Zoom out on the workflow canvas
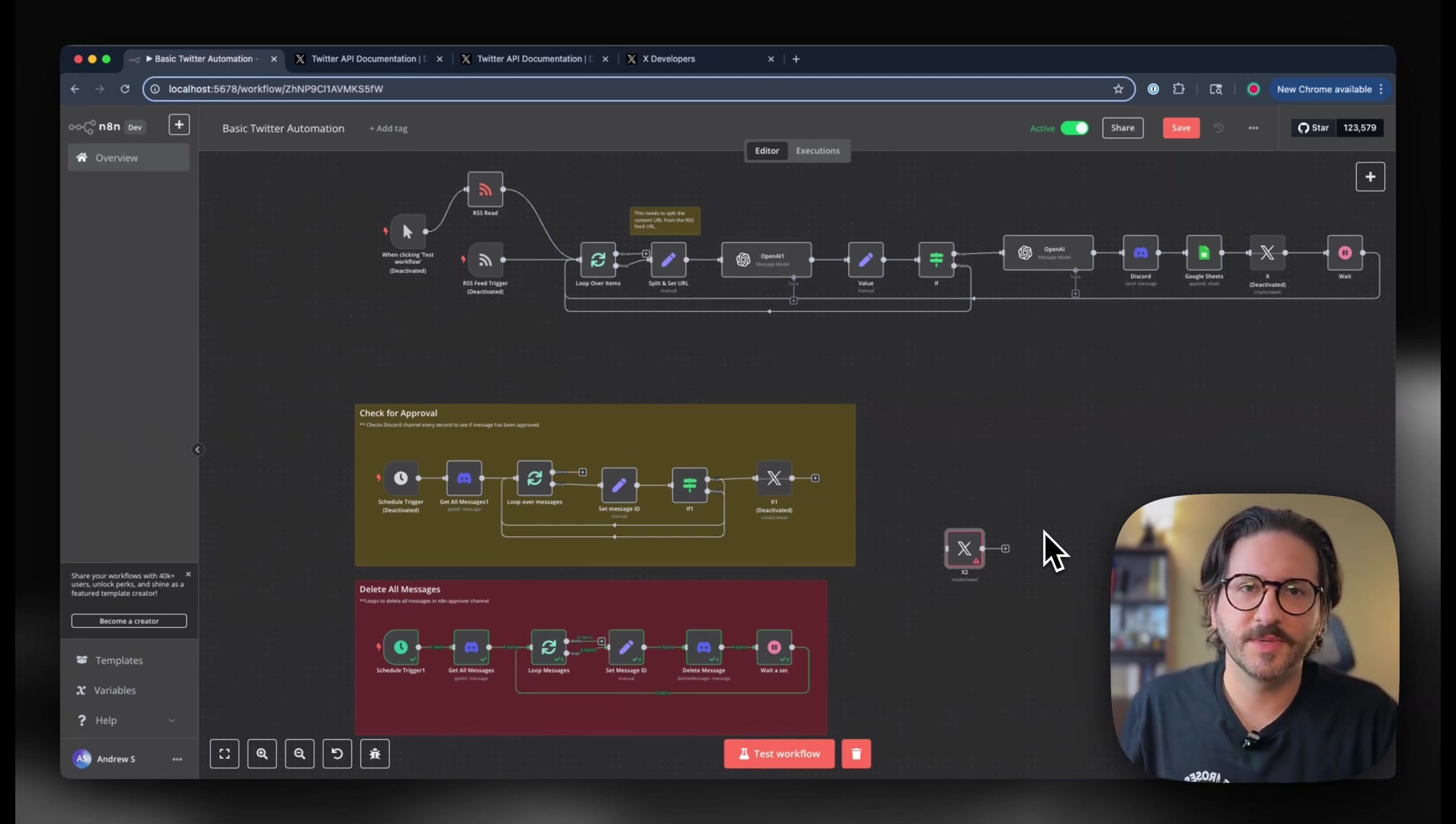Viewport: 1456px width, 824px height. pos(299,754)
